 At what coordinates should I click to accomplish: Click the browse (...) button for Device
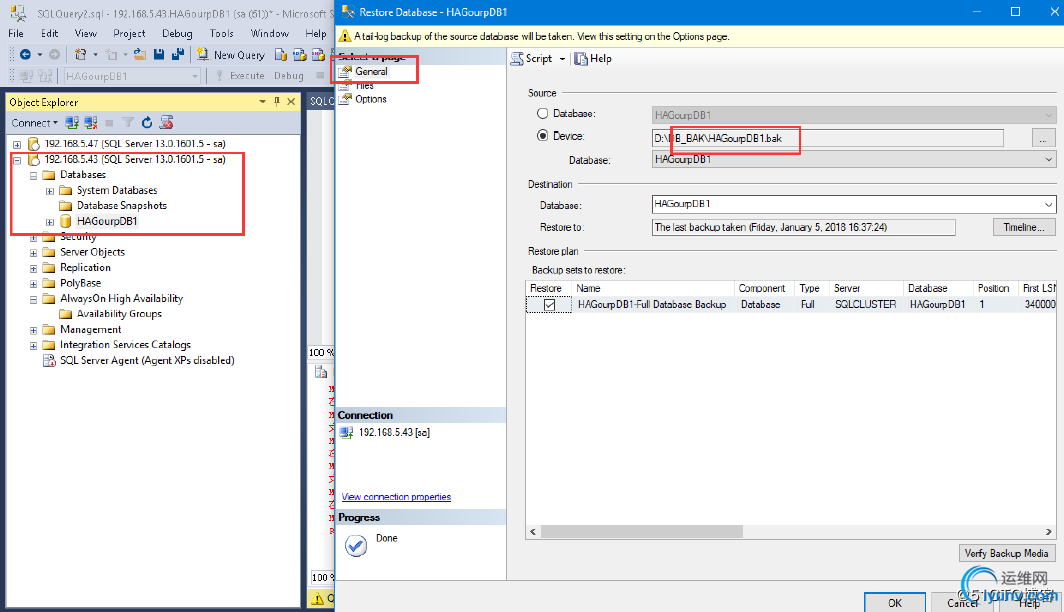[x=1043, y=138]
